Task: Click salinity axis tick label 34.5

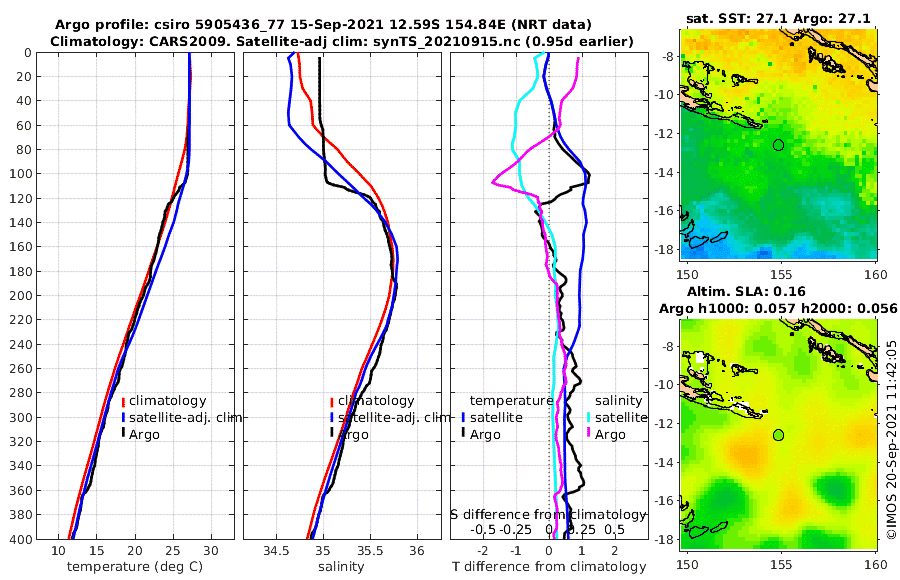Action: pyautogui.click(x=276, y=550)
